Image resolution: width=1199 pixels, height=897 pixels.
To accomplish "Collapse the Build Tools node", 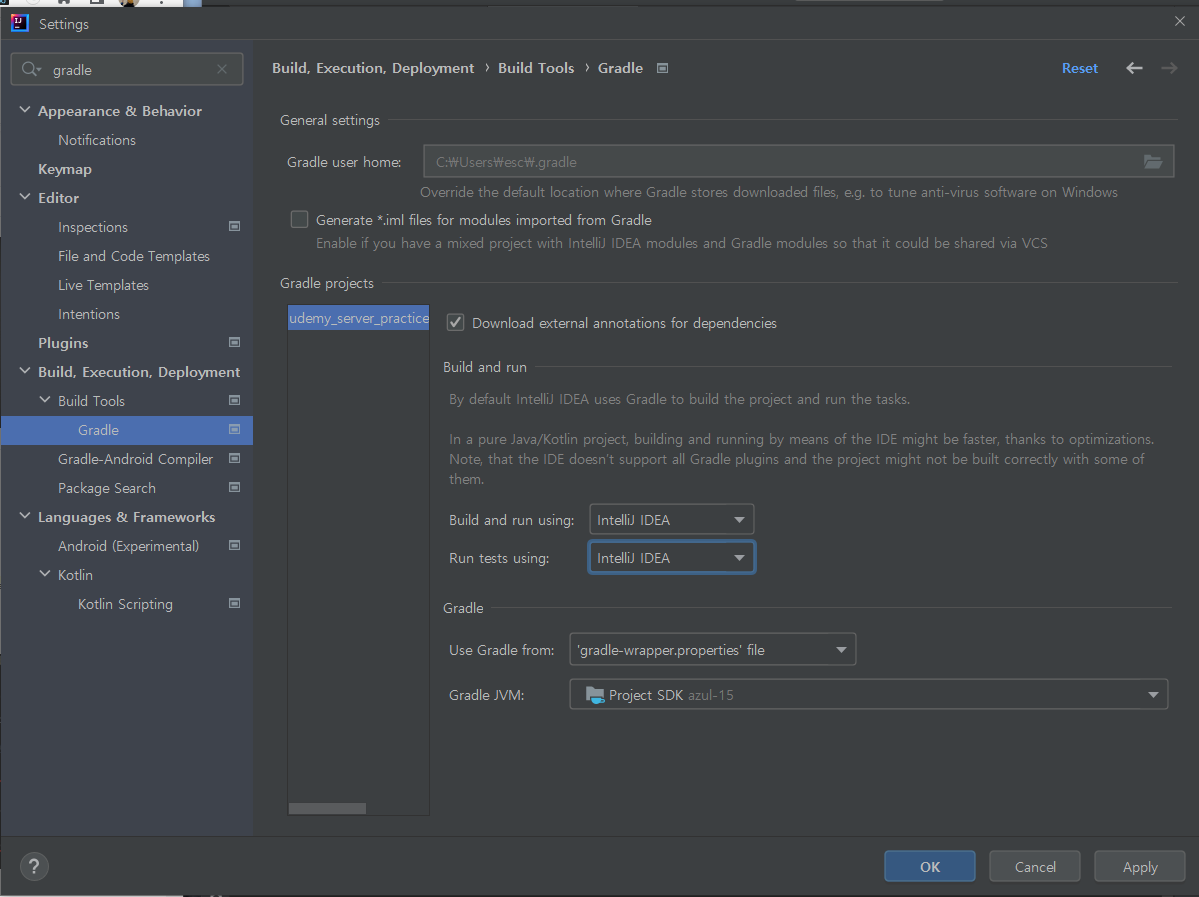I will 44,400.
